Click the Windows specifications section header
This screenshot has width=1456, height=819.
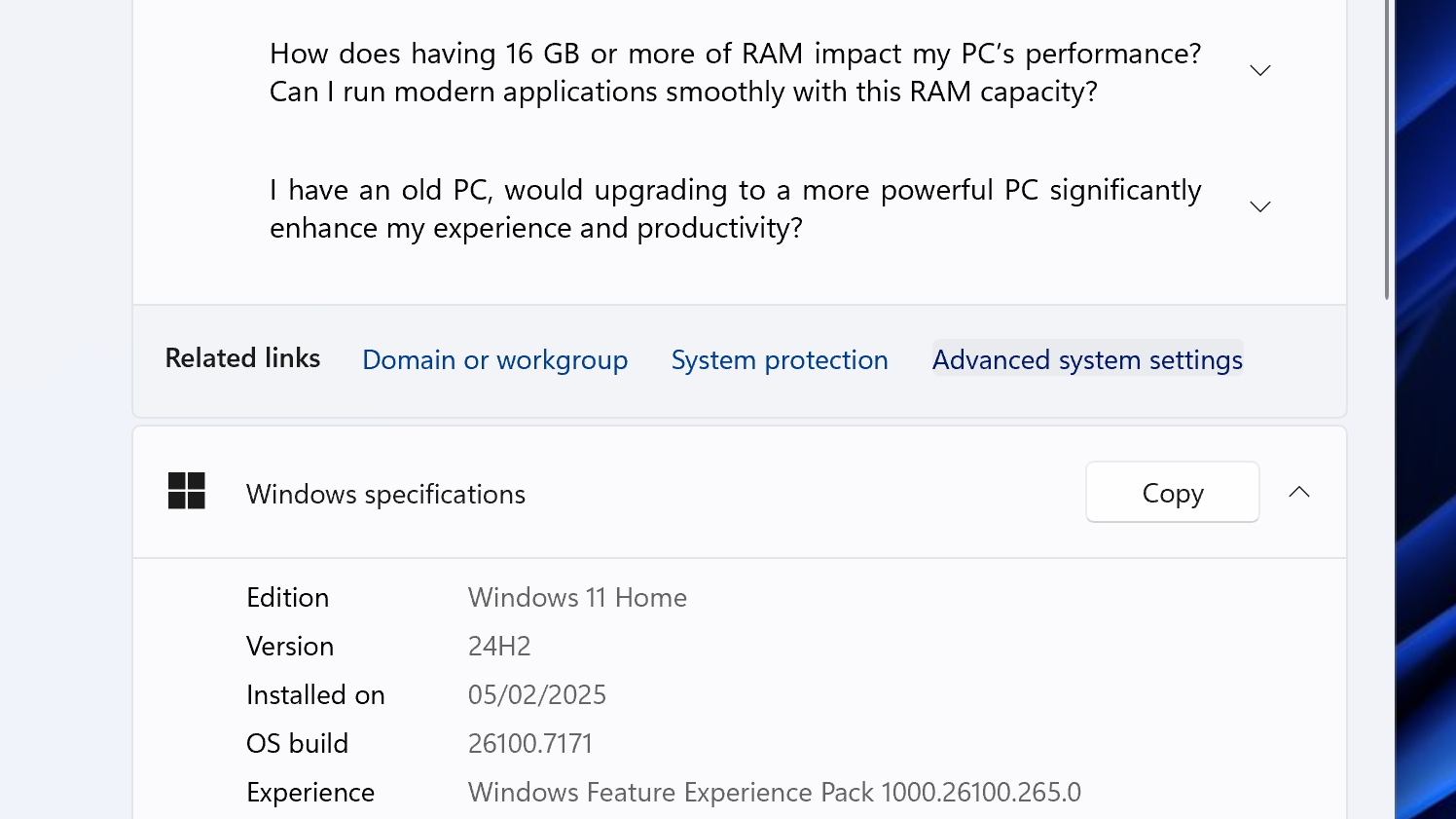point(385,494)
